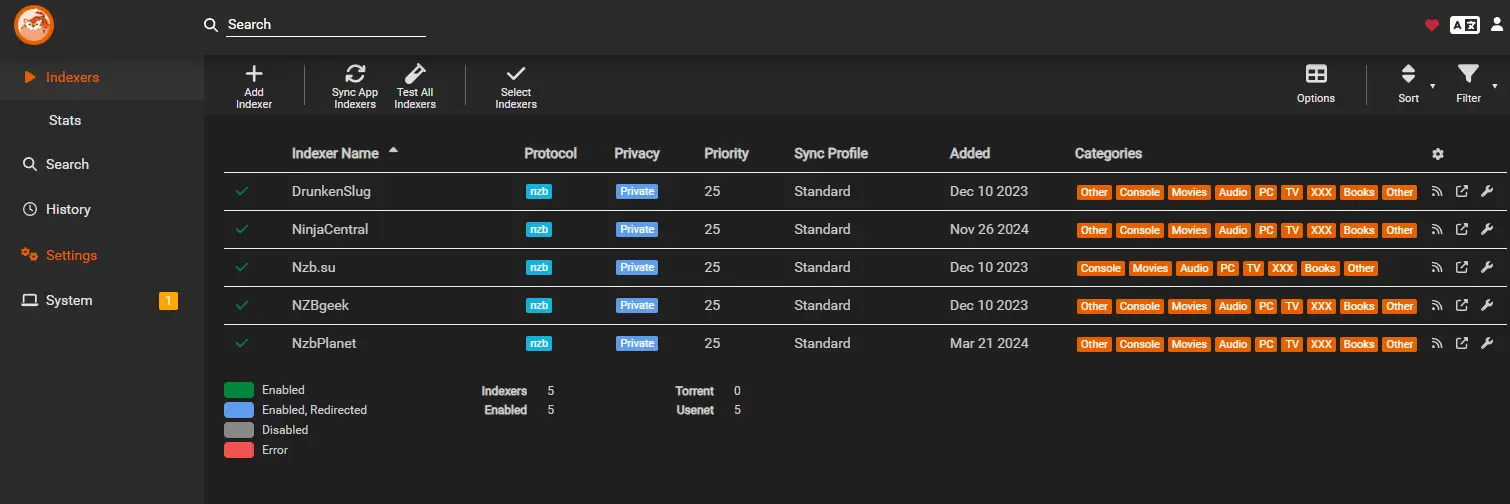
Task: Click the red heart donate icon
Action: (1432, 25)
